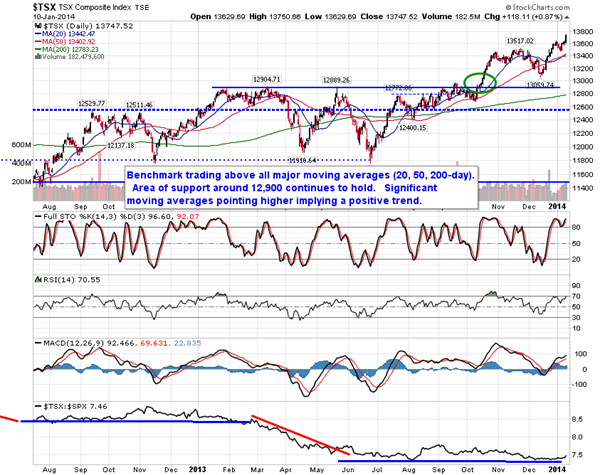Click the red MA(50) legend line
The image size is (605, 475).
[38, 42]
